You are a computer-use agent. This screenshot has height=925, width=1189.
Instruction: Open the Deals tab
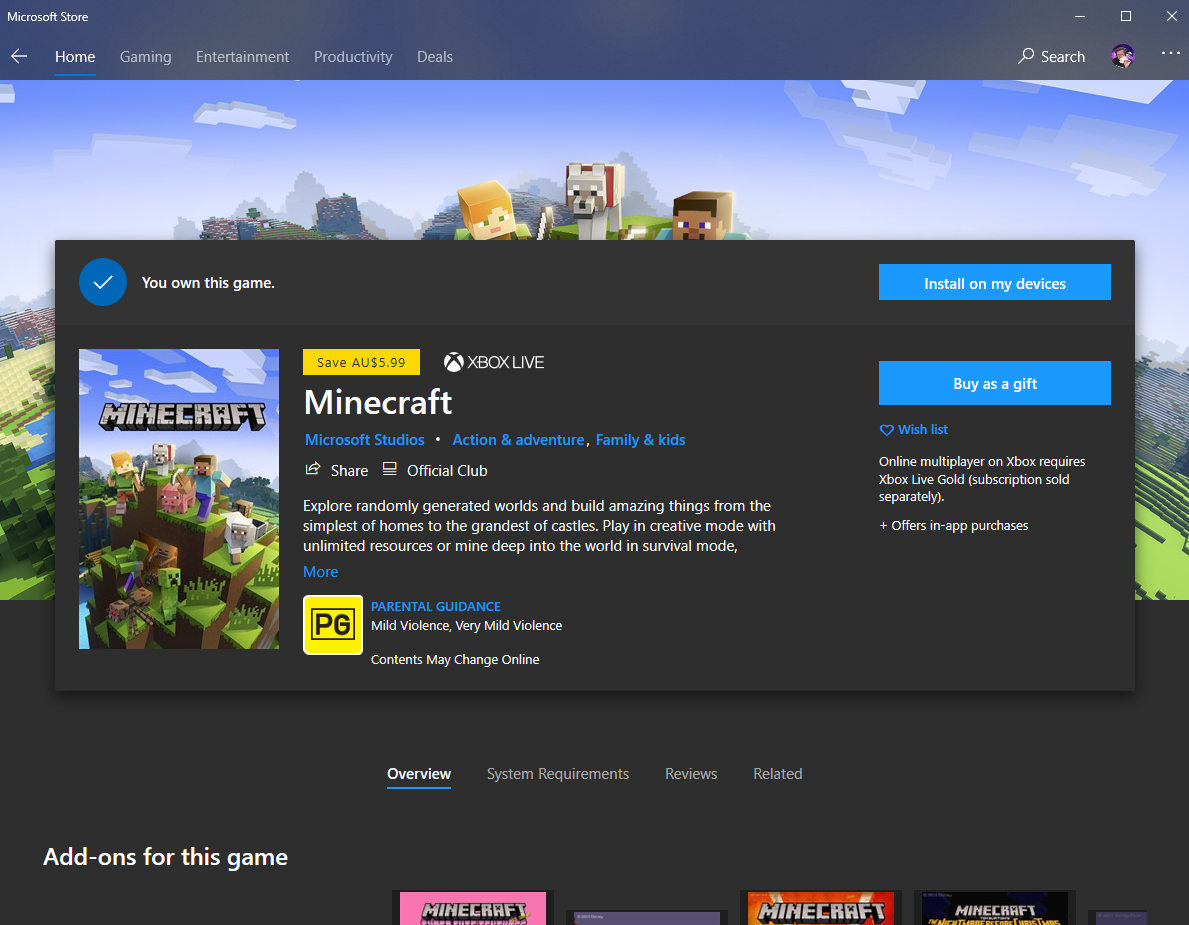coord(435,57)
